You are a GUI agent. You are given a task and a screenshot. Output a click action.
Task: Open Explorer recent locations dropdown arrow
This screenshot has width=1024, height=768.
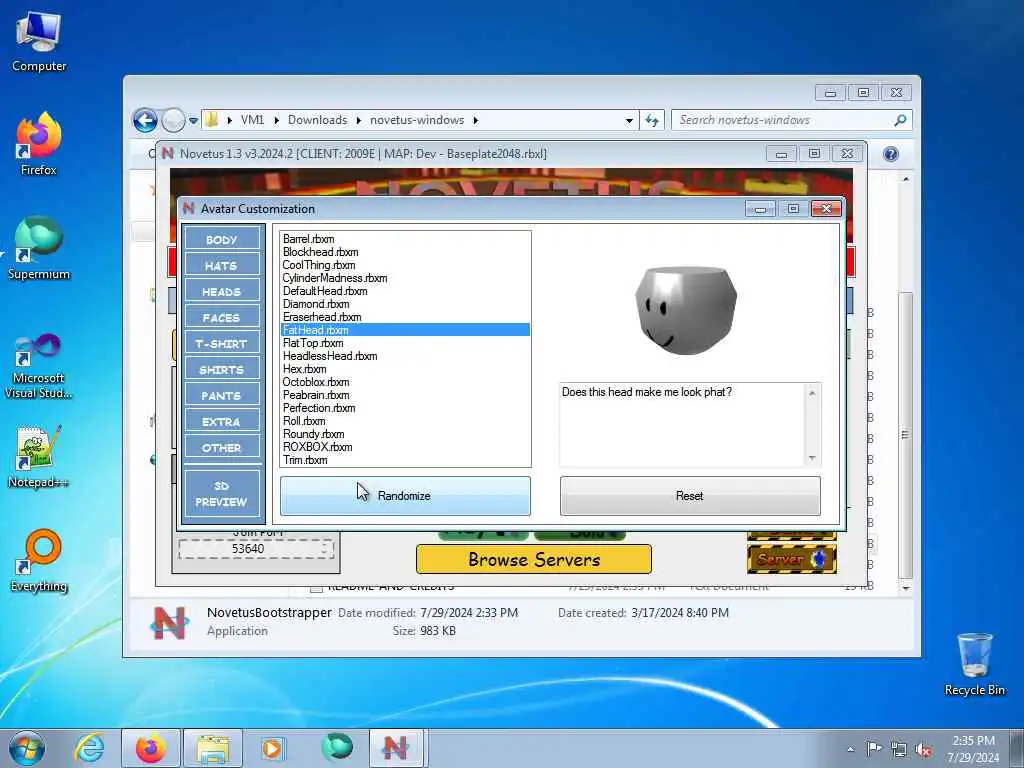click(x=193, y=120)
